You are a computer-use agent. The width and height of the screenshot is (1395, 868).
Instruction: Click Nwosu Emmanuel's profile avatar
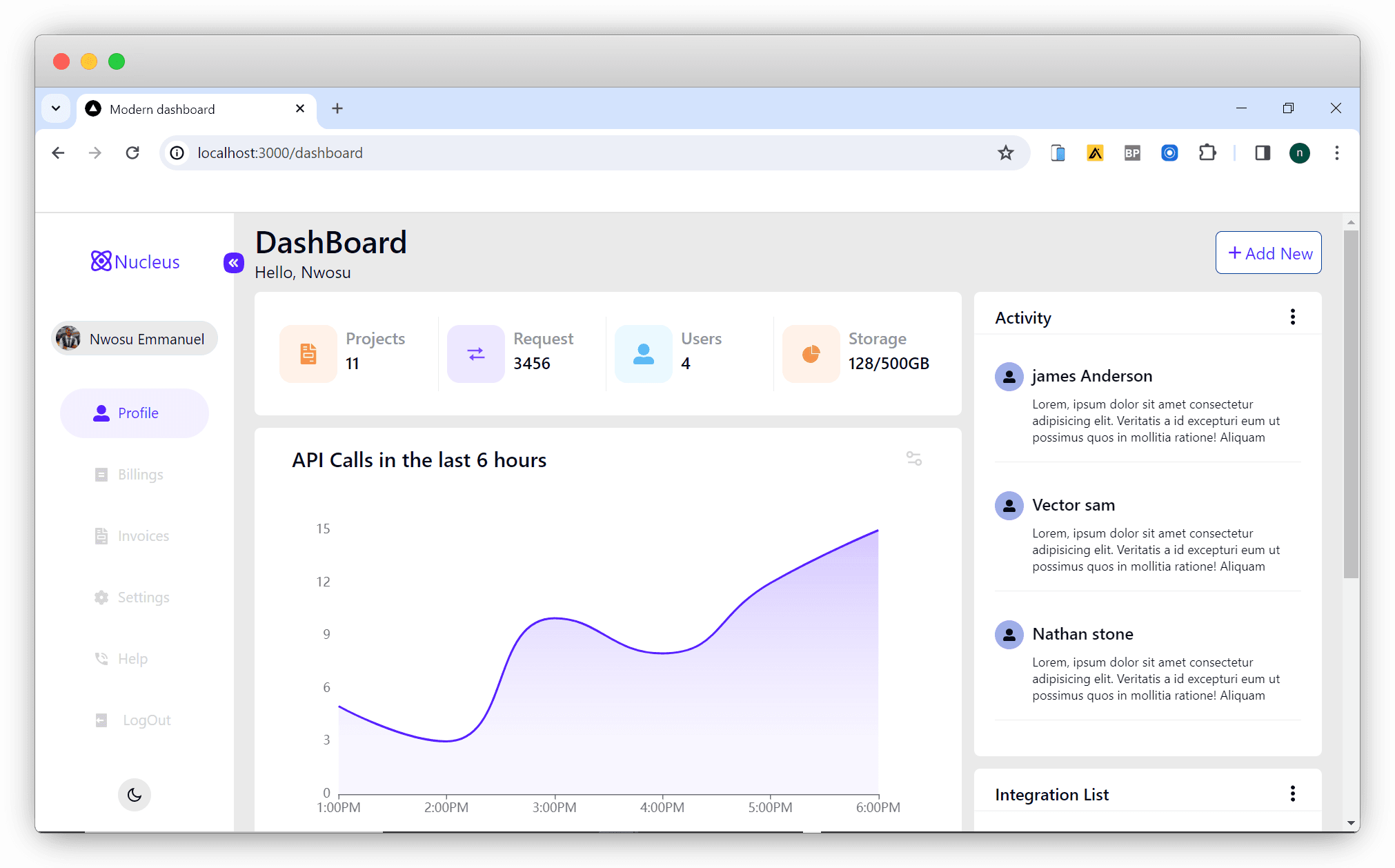[68, 339]
